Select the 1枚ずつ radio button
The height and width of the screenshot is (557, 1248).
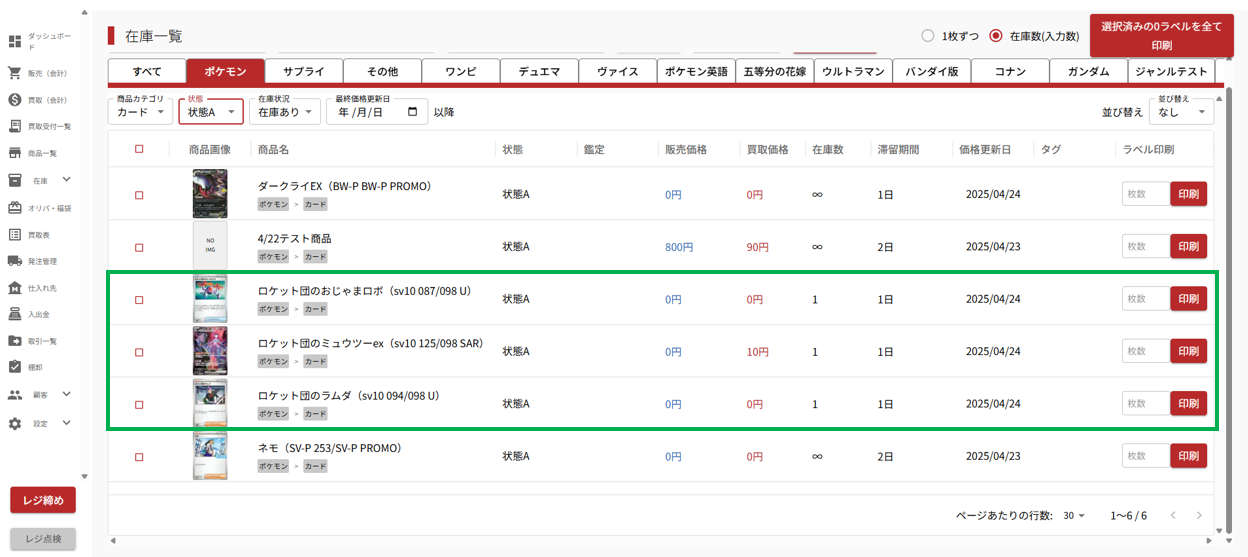click(927, 36)
